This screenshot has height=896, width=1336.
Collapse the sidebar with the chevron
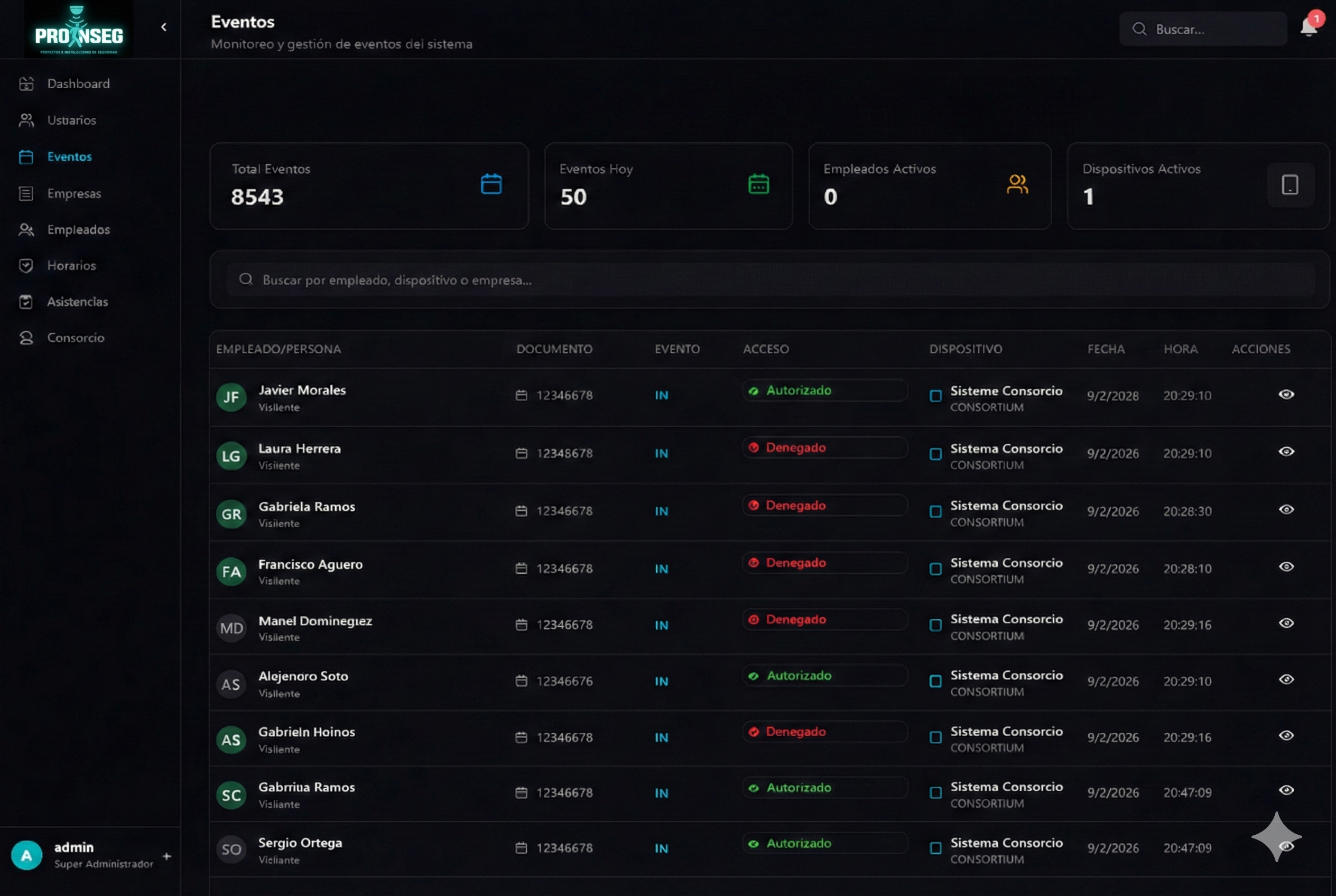(x=164, y=27)
